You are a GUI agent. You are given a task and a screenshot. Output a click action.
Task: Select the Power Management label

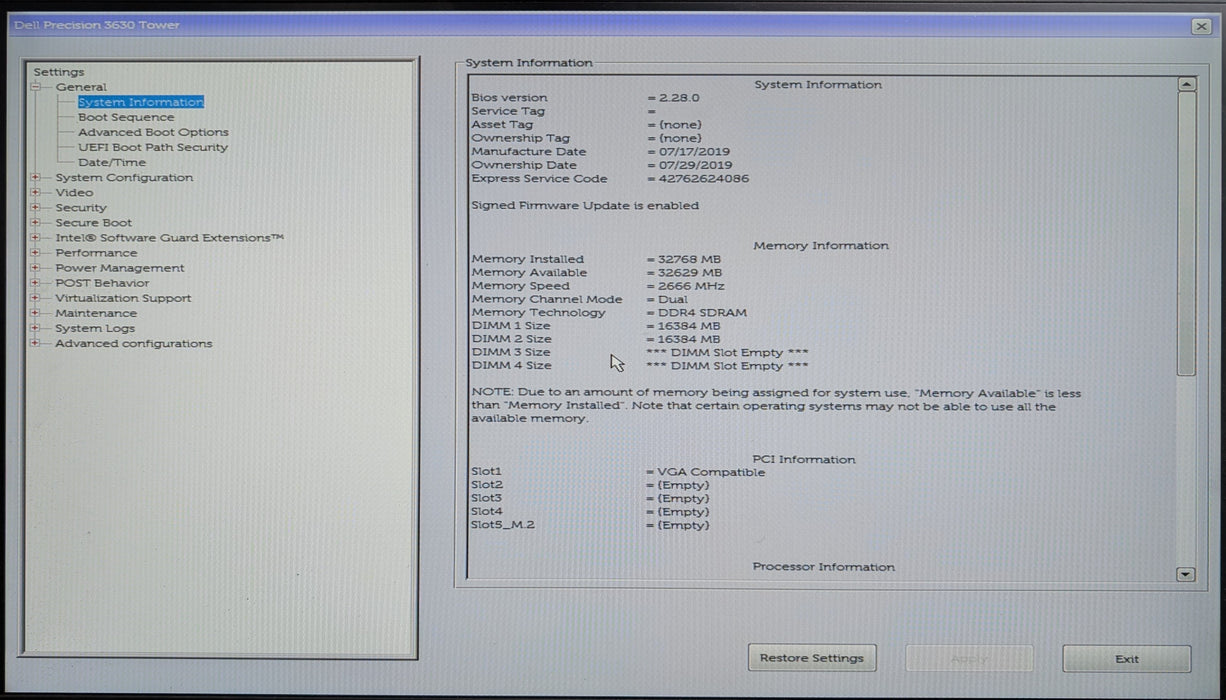click(x=120, y=268)
